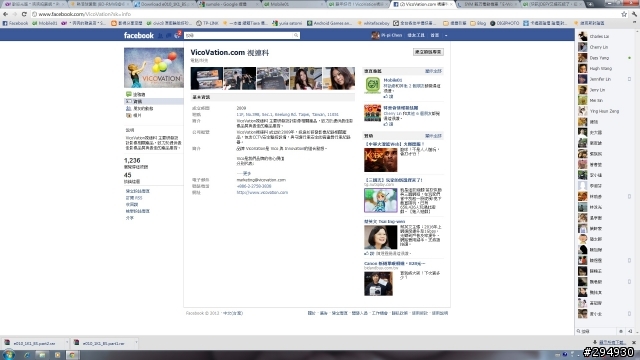Open the www.vicovation.com website link
Image resolution: width=640 pixels, height=360 pixels.
(x=262, y=192)
